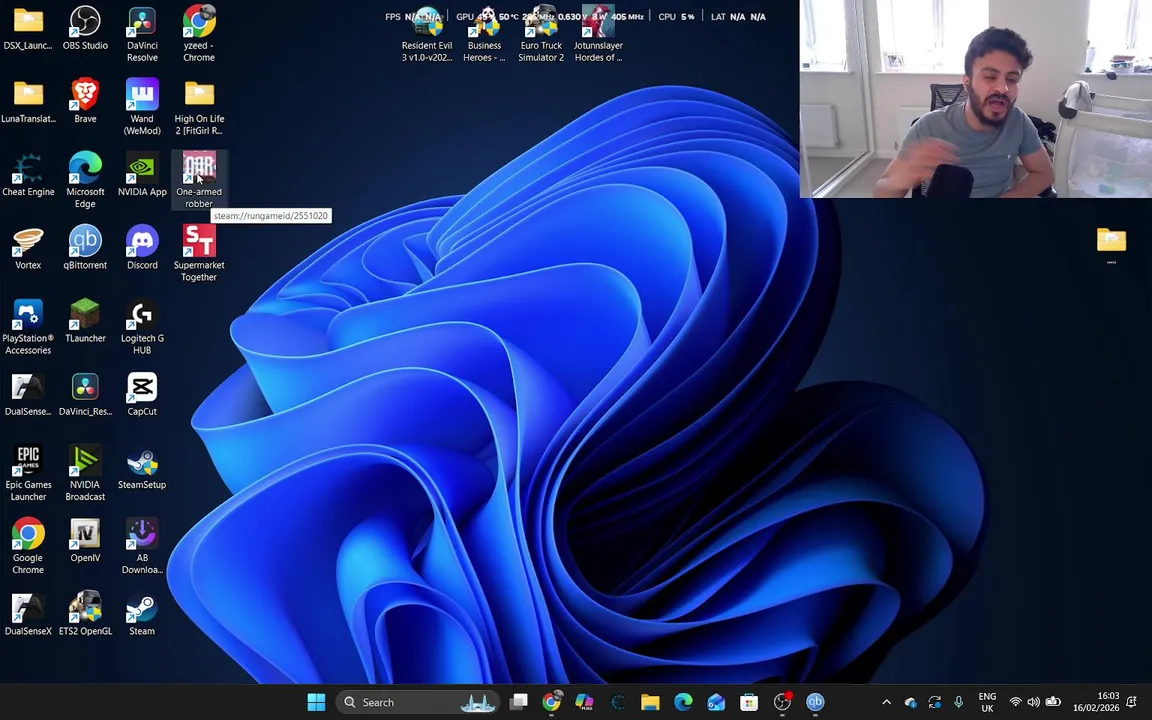1152x720 pixels.
Task: Select the Steam desktop shortcut
Action: point(142,614)
